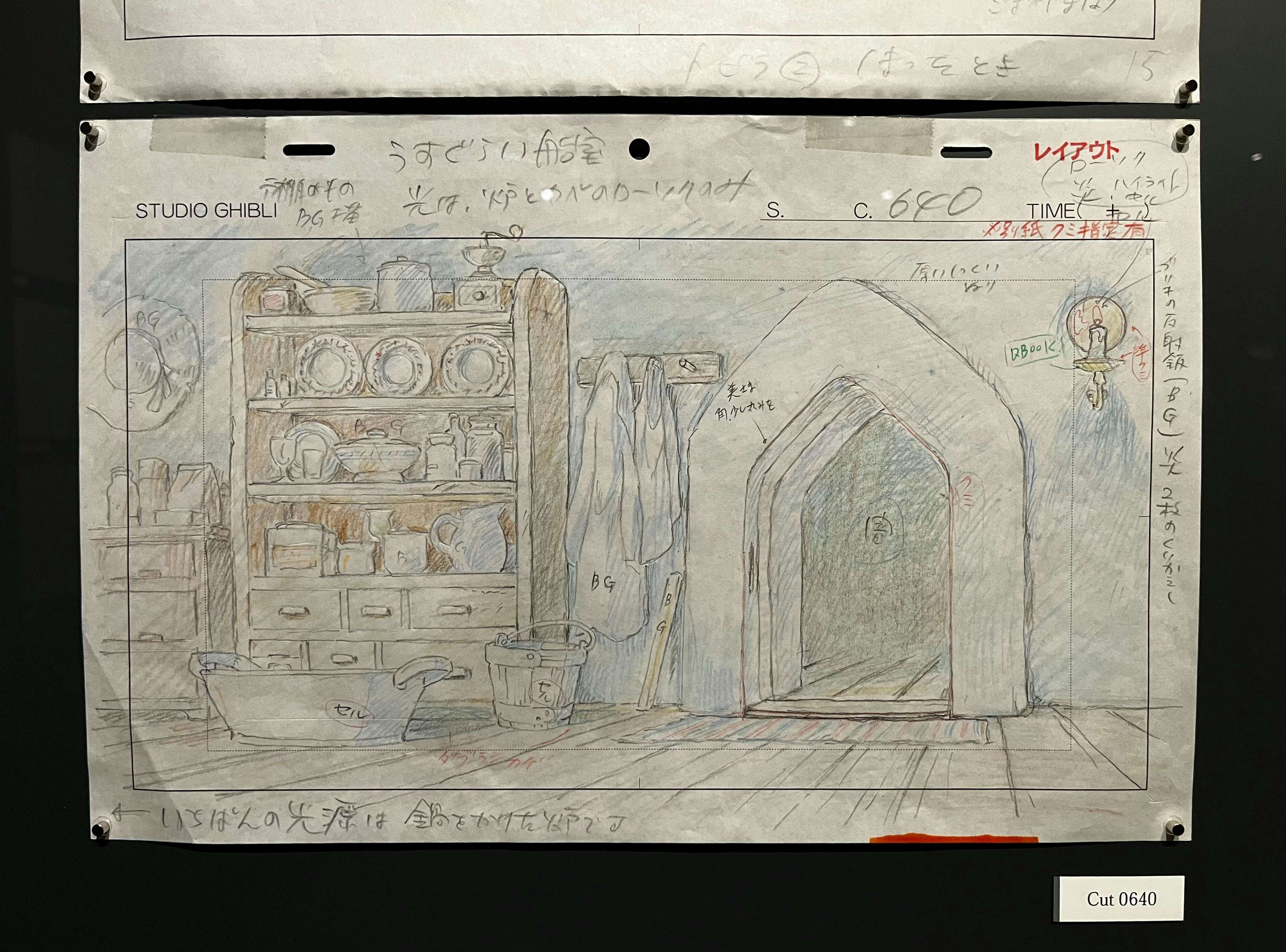Click the printed S. scene label

coord(775,211)
